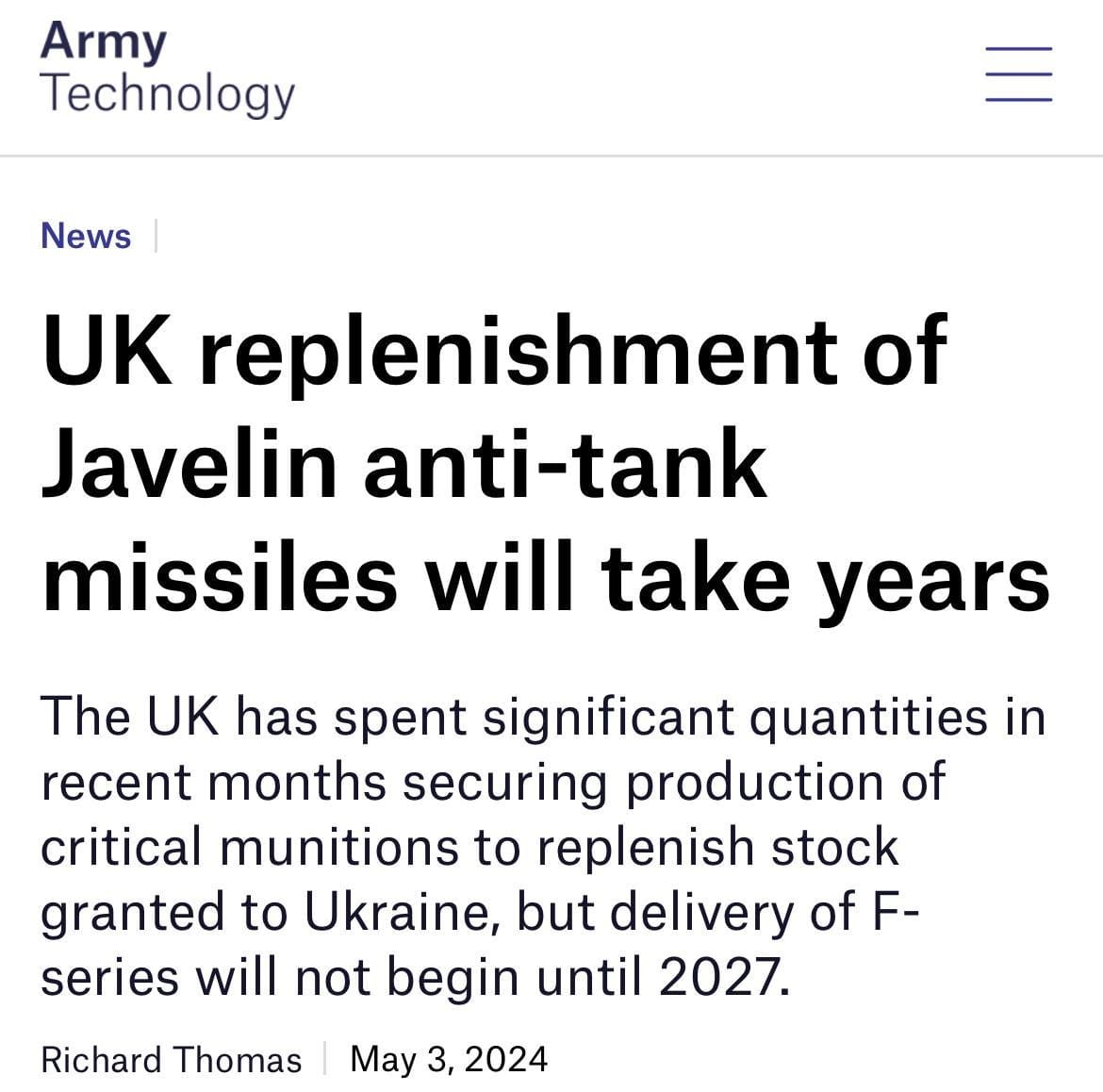Click headline line 'Javelin anti-tank'

[x=403, y=463]
